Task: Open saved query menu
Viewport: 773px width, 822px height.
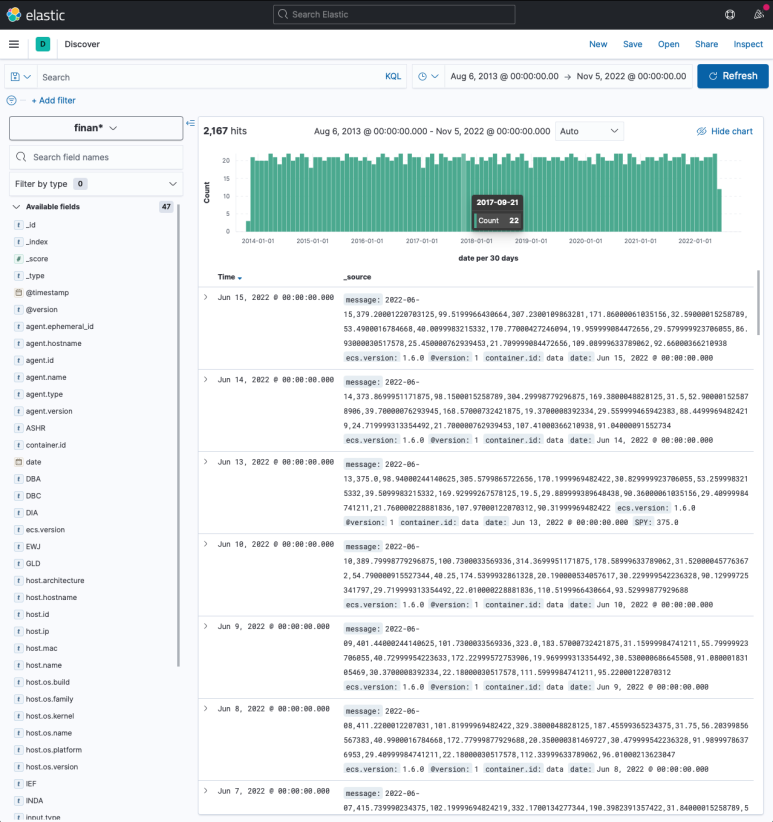Action: (x=21, y=77)
